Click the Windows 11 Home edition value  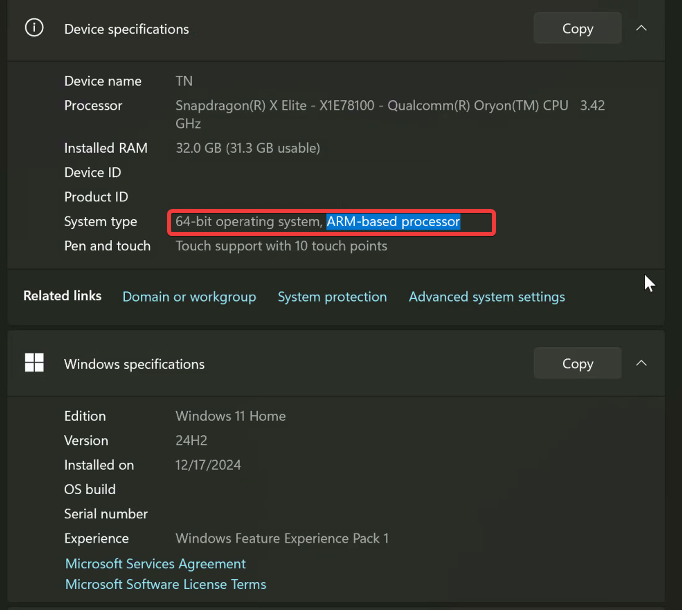[x=230, y=416]
